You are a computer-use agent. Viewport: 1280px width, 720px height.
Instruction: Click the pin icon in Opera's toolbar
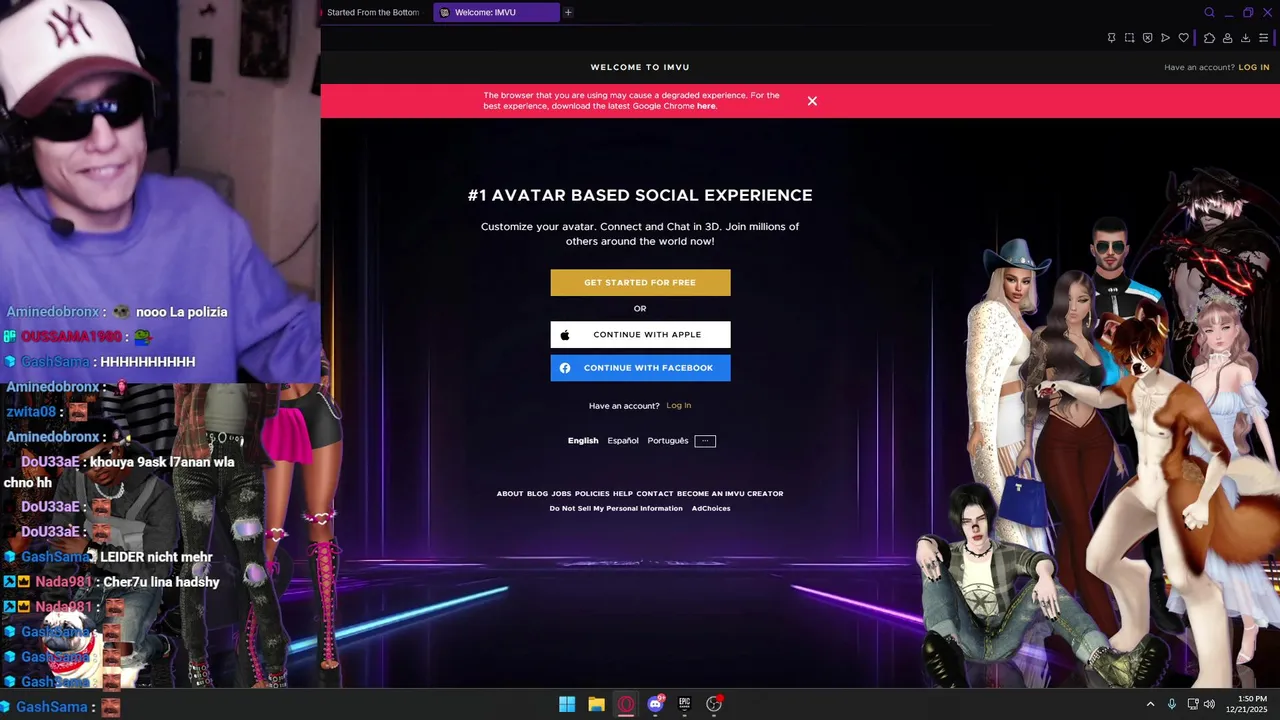1111,38
